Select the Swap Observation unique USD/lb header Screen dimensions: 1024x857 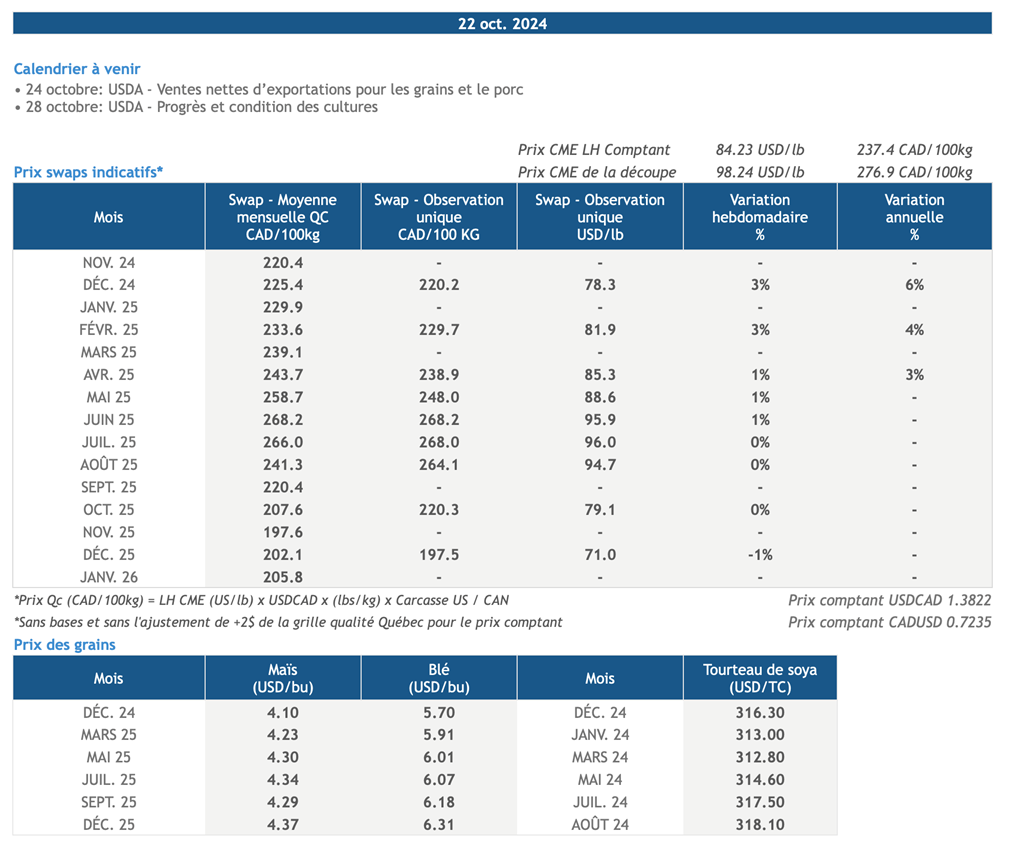600,217
